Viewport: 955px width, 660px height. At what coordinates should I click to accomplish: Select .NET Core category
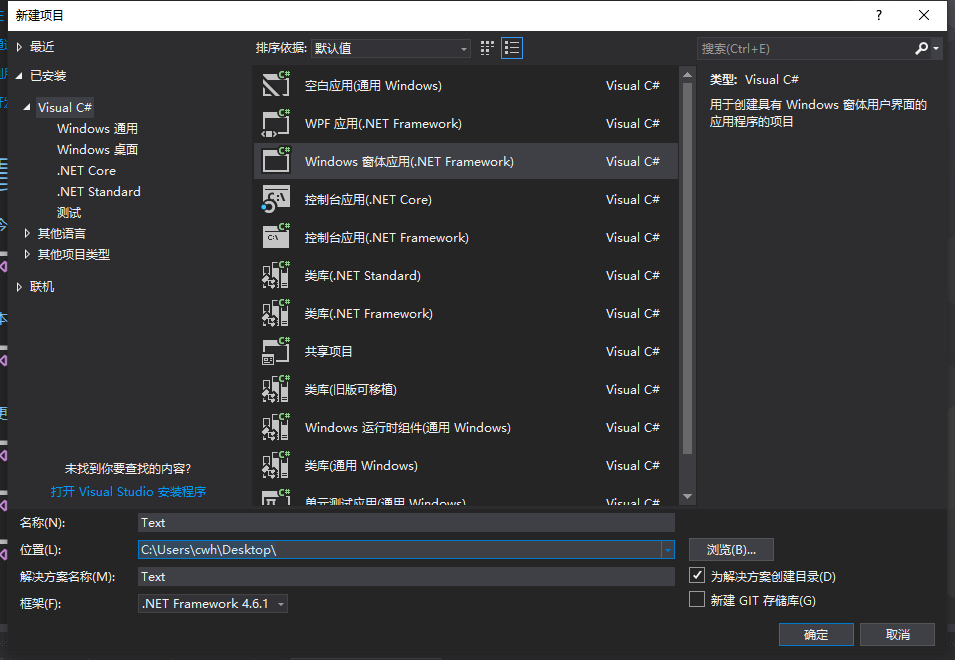coord(86,170)
